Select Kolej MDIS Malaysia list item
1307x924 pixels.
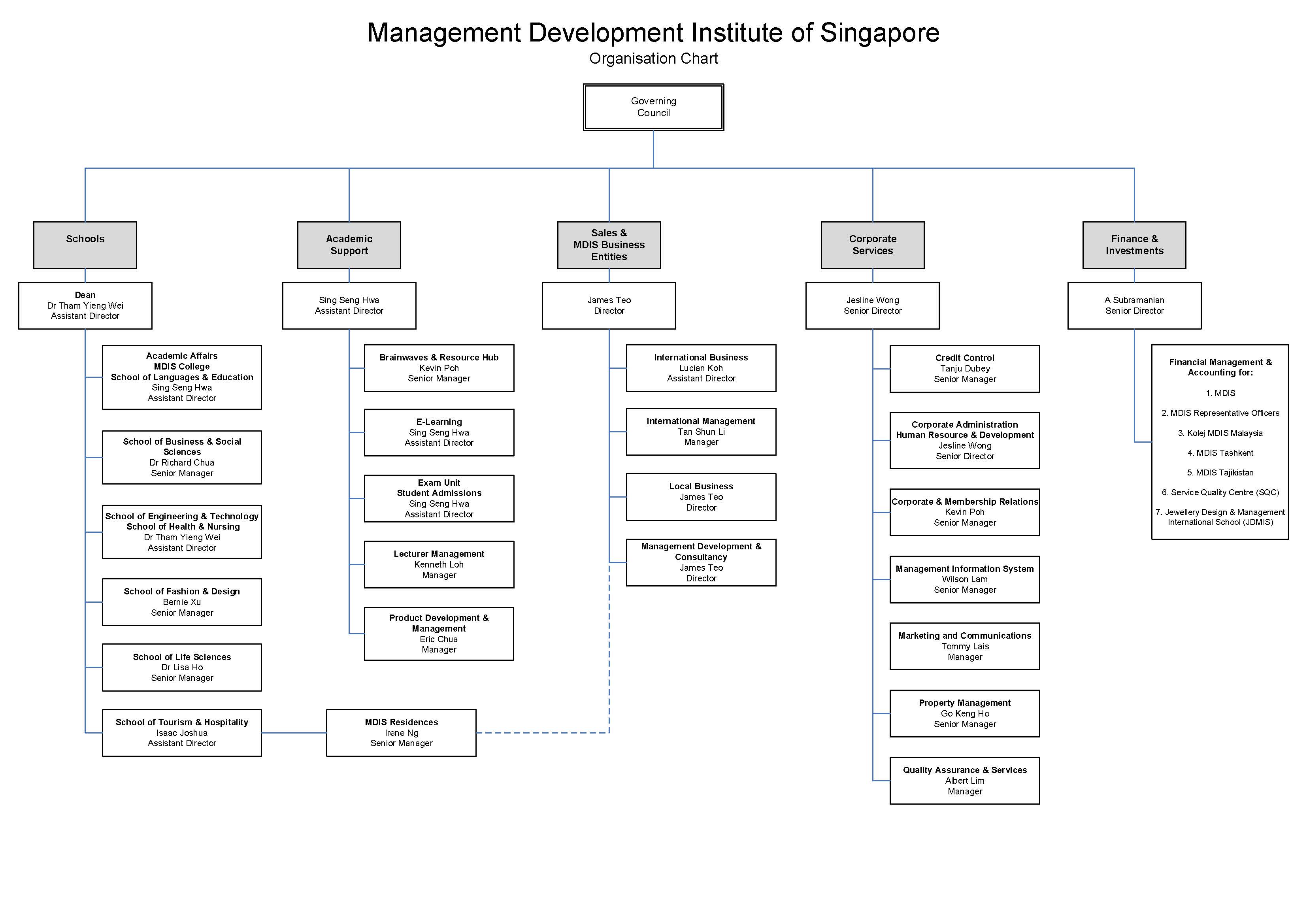click(x=1220, y=433)
